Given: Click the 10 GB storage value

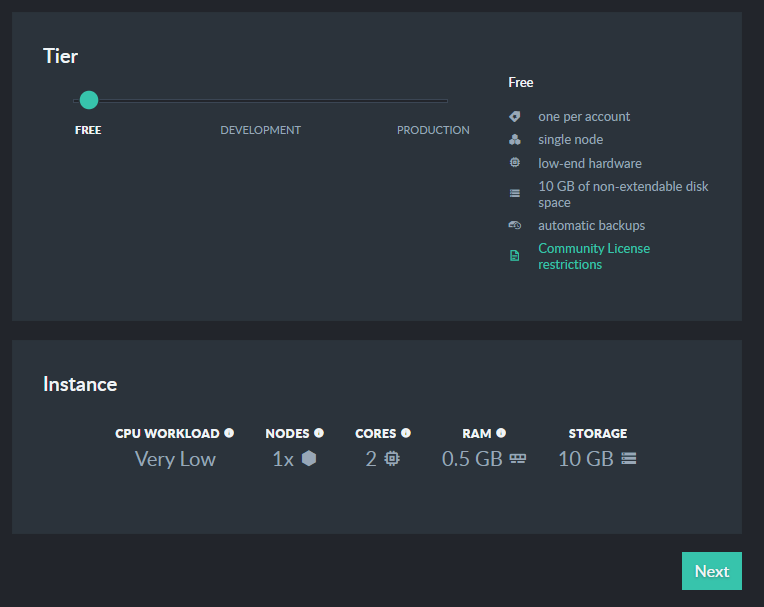Looking at the screenshot, I should [586, 459].
